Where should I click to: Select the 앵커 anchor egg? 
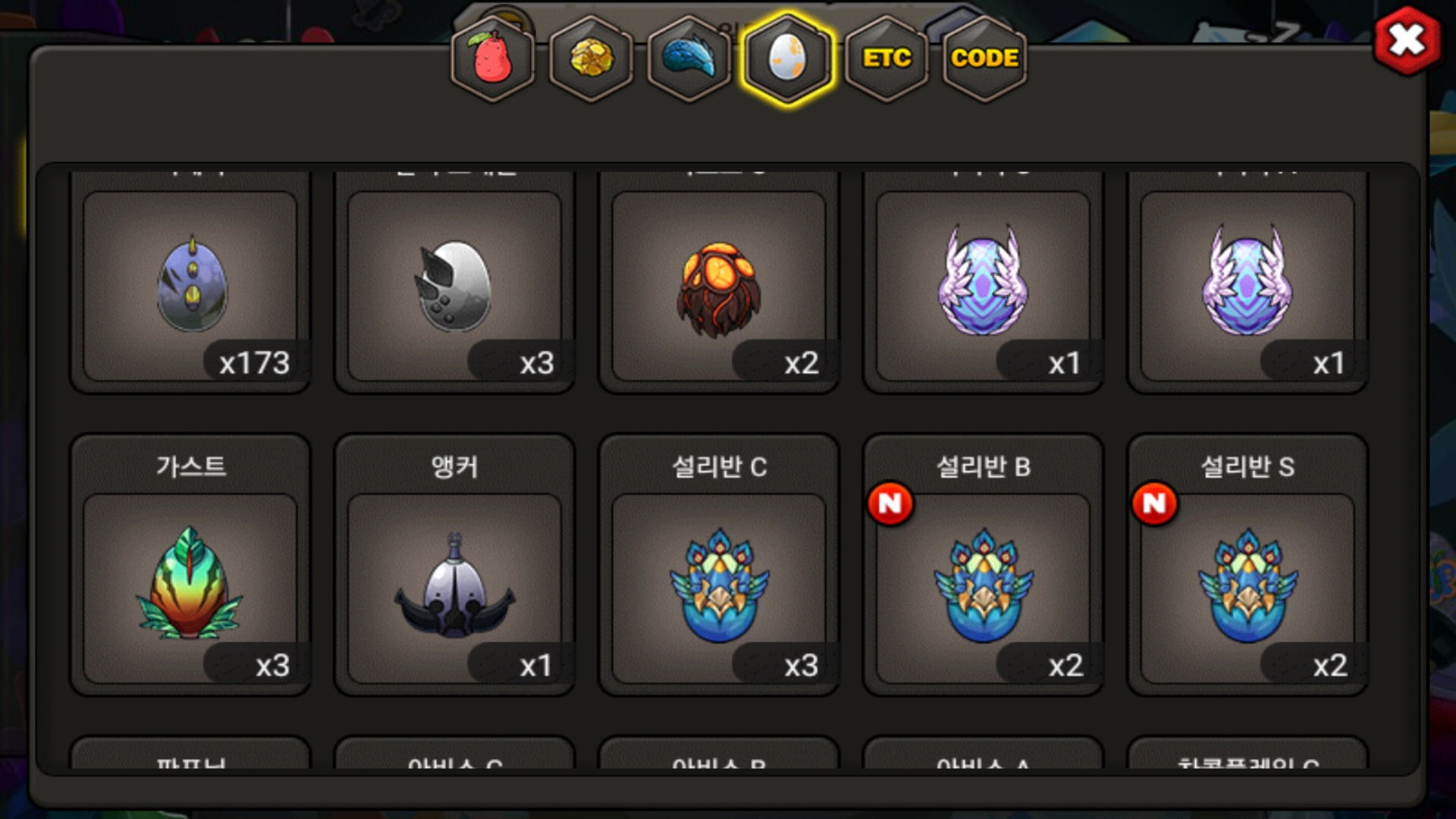click(x=455, y=588)
